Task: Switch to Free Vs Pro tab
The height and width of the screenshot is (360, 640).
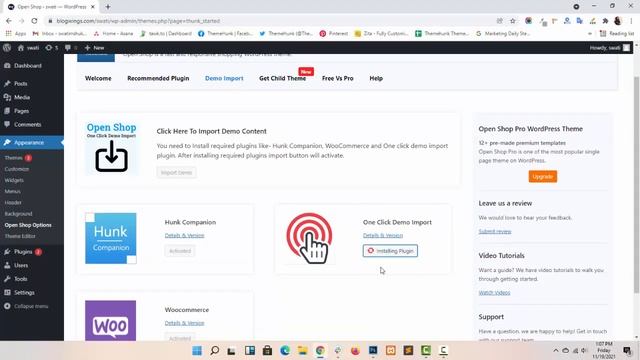Action: pyautogui.click(x=338, y=78)
